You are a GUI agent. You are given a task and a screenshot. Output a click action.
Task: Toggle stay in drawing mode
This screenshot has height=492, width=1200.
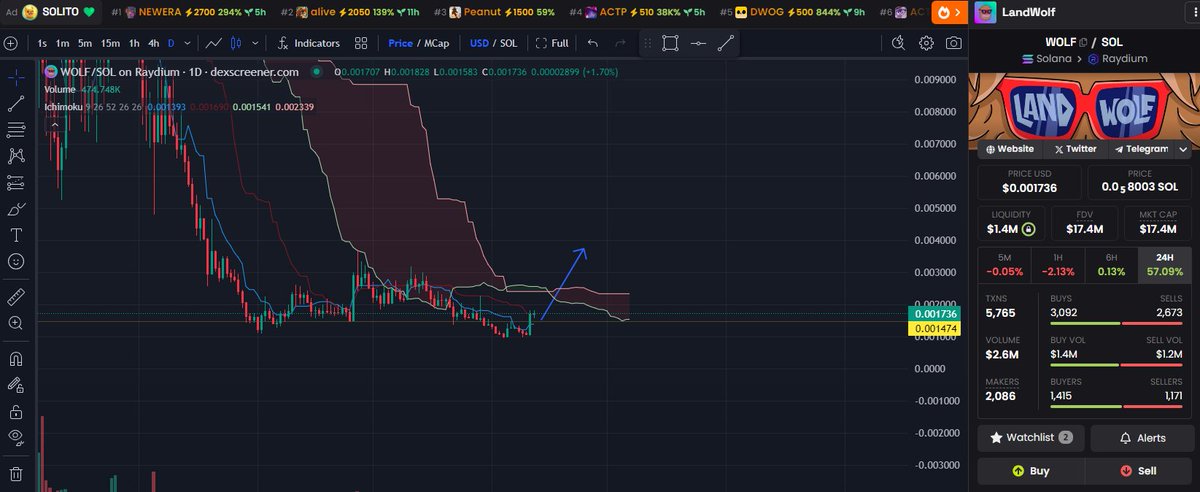pos(15,385)
